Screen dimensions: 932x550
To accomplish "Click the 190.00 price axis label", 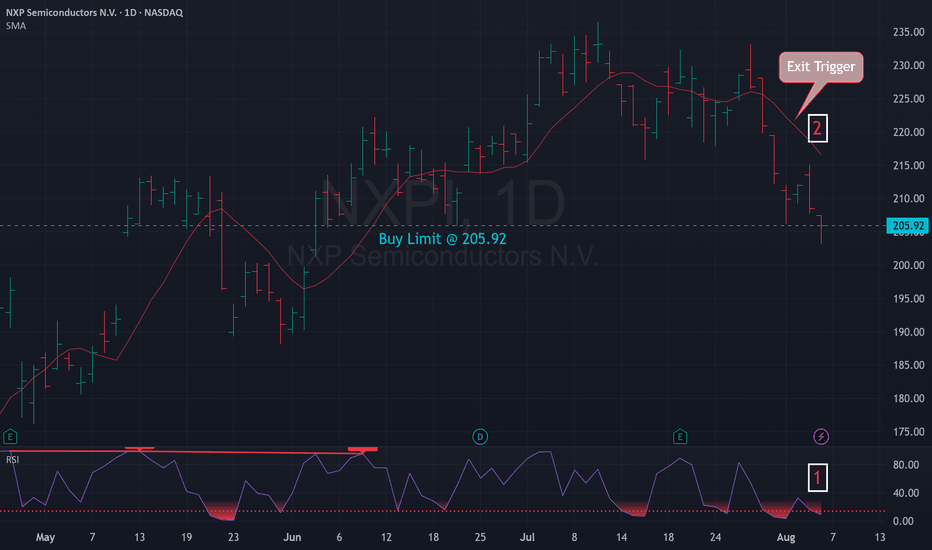I will click(908, 332).
